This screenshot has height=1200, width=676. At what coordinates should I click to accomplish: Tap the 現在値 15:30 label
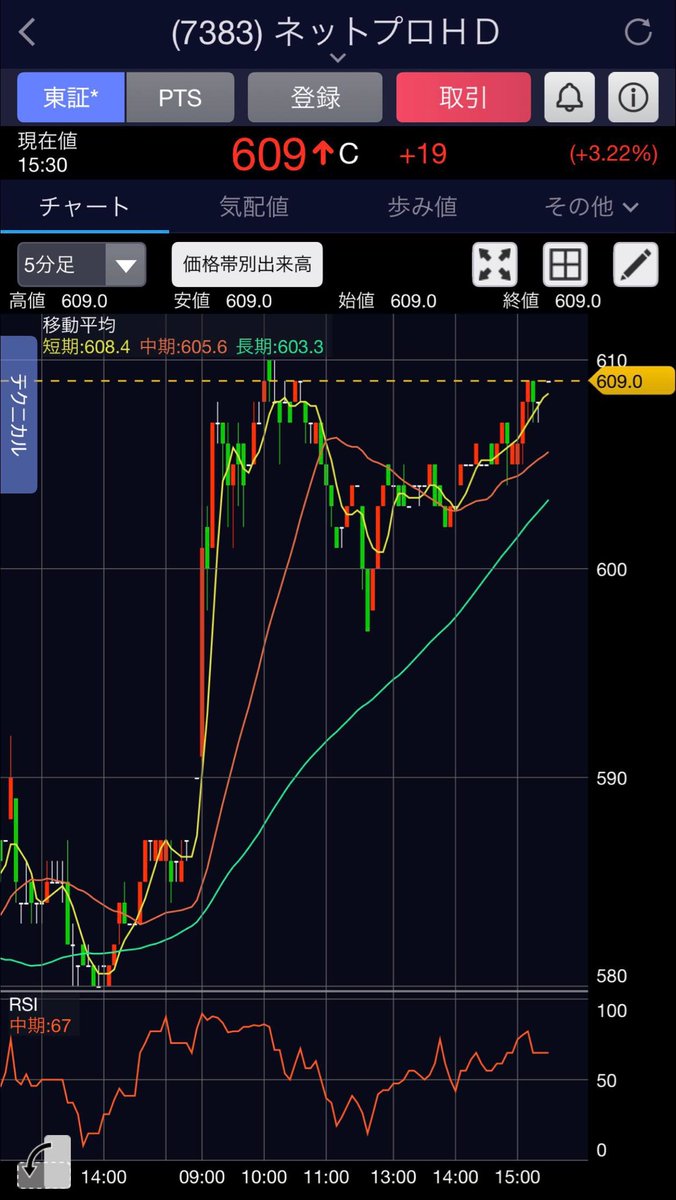point(47,152)
